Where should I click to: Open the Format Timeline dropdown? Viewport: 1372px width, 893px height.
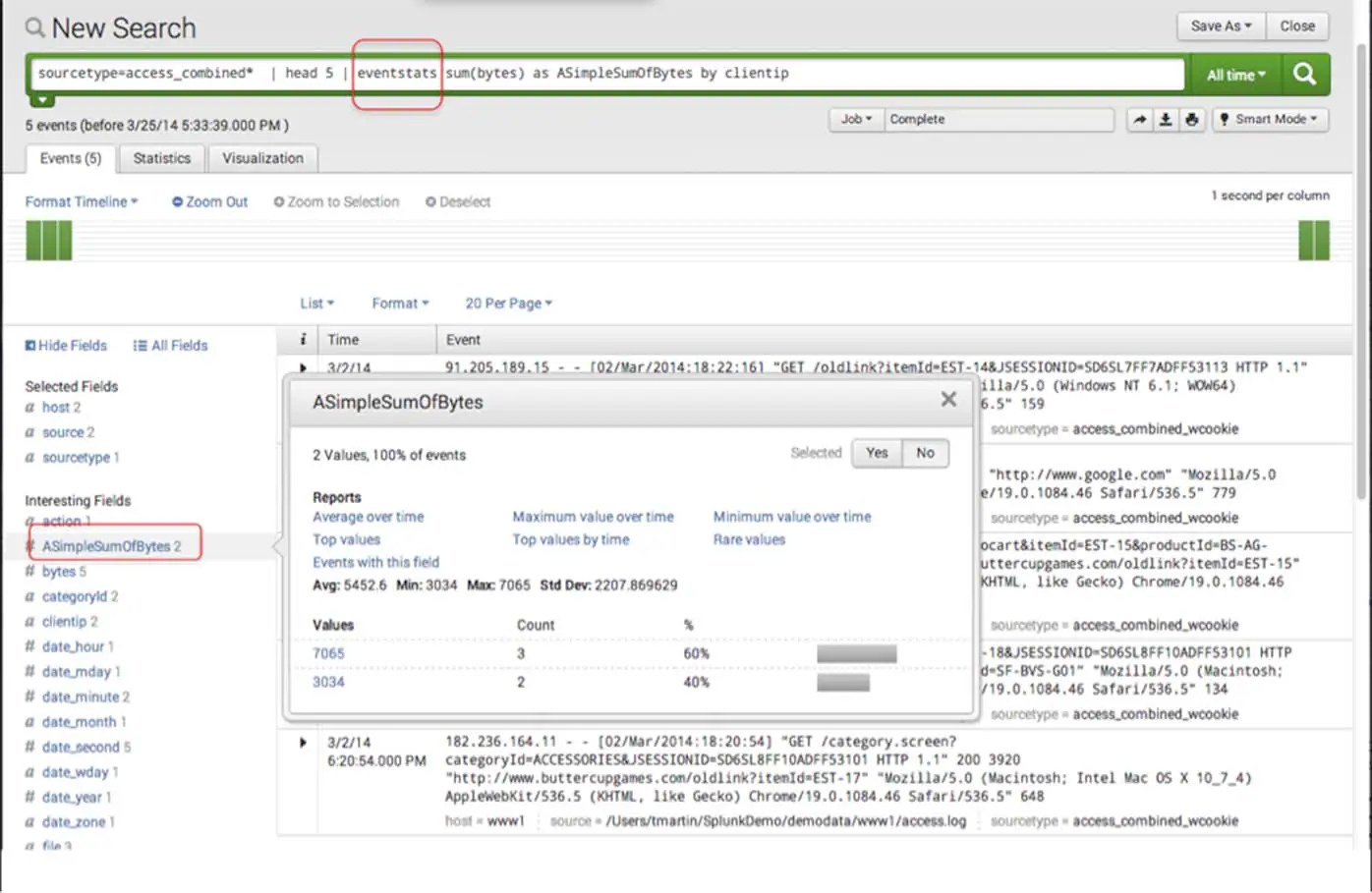82,201
